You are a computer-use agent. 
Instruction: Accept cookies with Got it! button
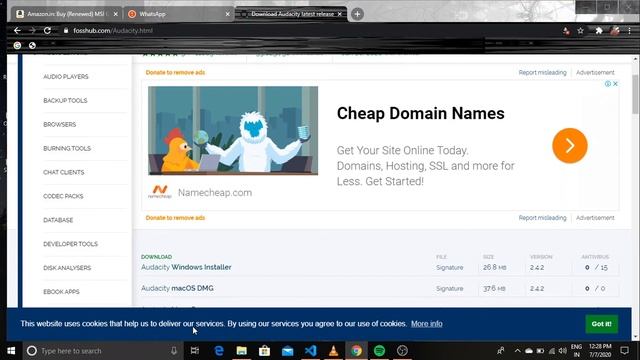(602, 324)
